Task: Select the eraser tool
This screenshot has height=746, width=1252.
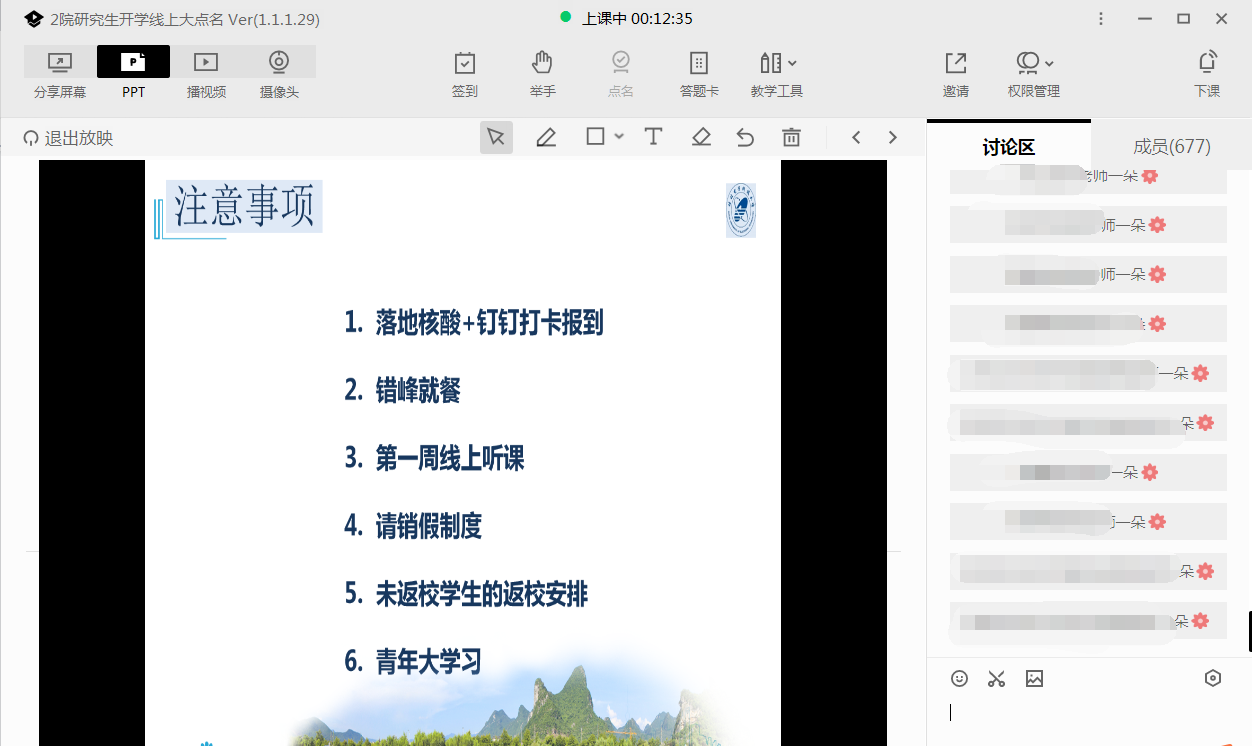Action: 701,138
